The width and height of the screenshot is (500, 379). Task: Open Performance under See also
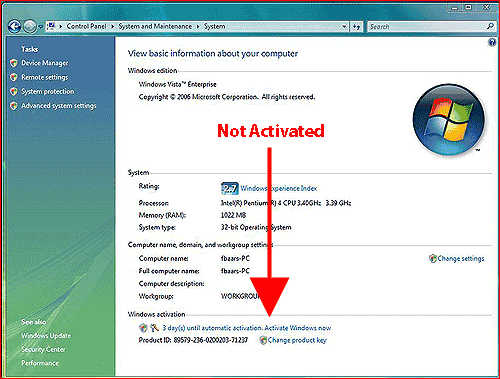pyautogui.click(x=40, y=363)
